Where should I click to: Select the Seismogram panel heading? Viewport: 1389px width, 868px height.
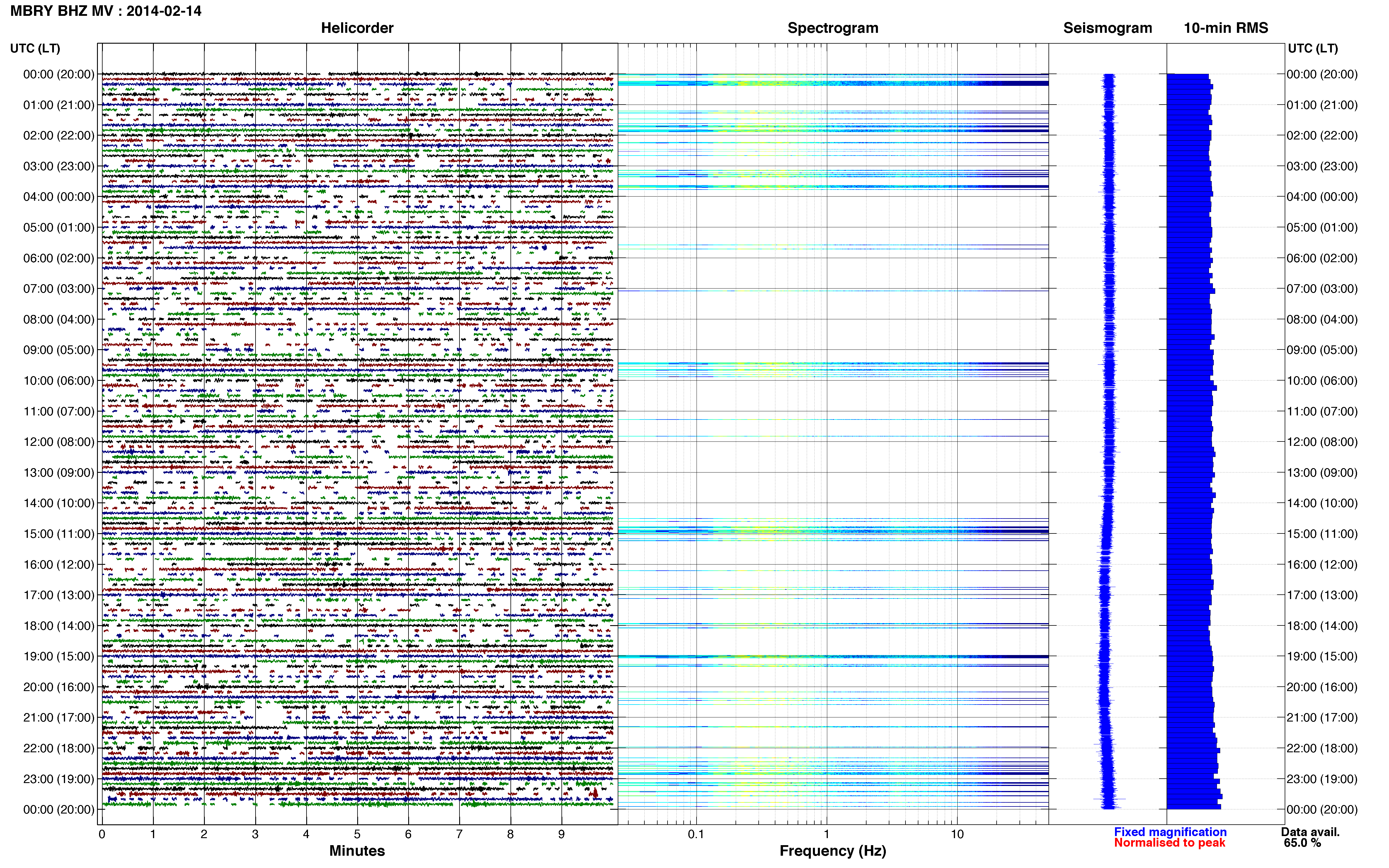tap(1108, 28)
